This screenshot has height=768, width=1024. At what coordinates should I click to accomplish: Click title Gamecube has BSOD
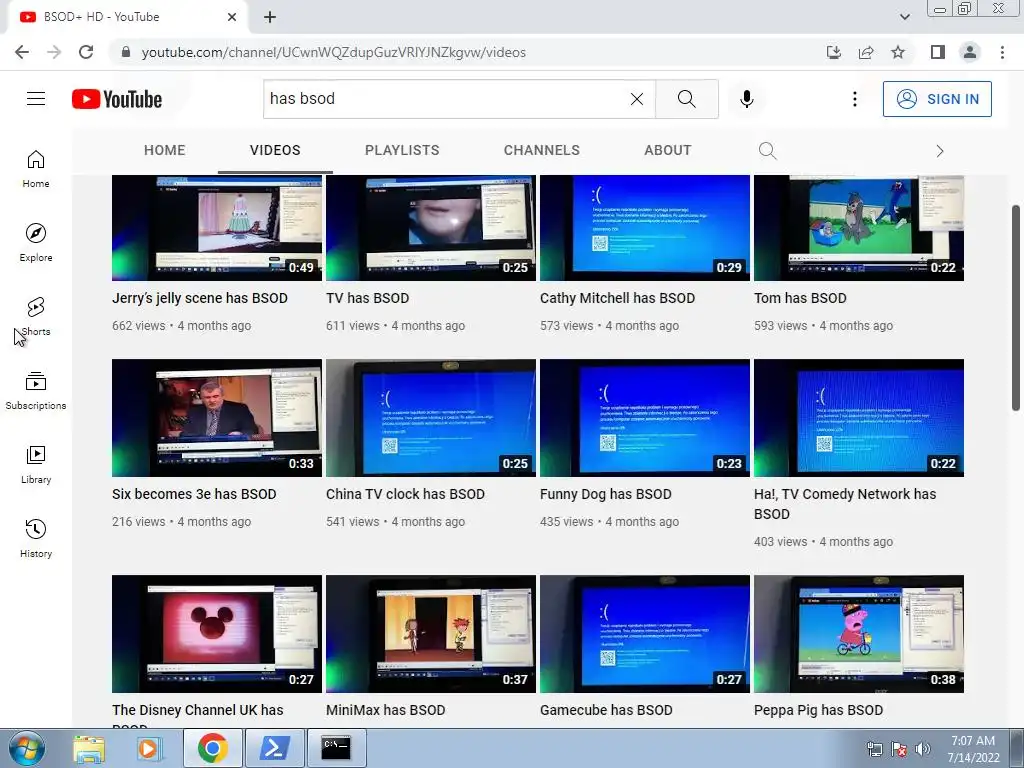tap(606, 710)
